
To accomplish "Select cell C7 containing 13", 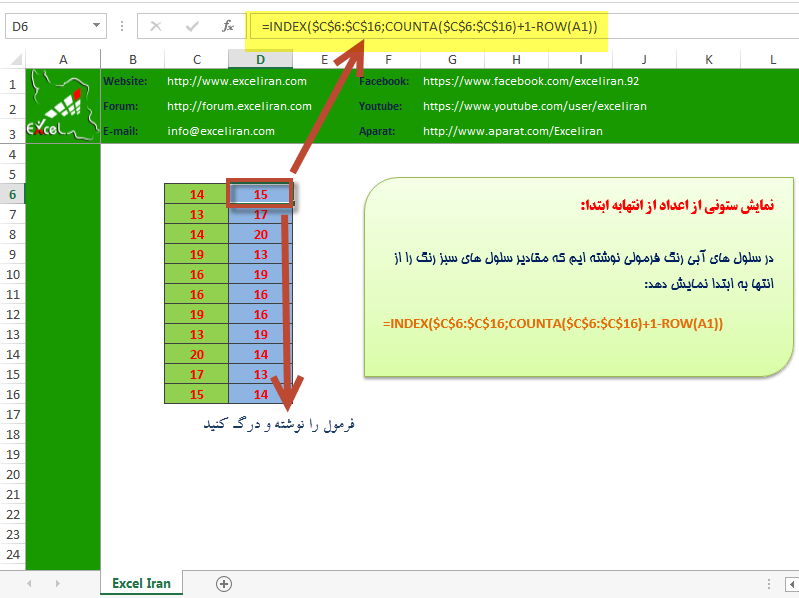I will tap(197, 214).
